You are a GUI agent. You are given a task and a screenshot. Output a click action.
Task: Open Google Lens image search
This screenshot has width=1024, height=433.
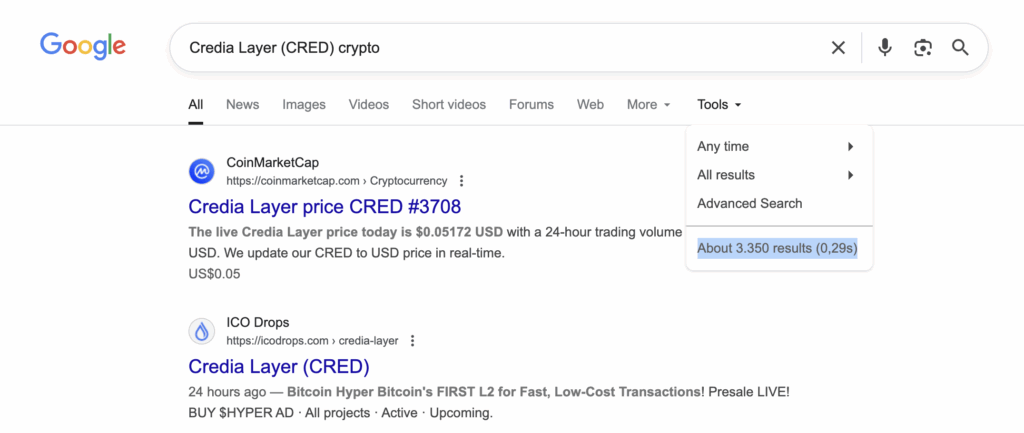pos(922,47)
